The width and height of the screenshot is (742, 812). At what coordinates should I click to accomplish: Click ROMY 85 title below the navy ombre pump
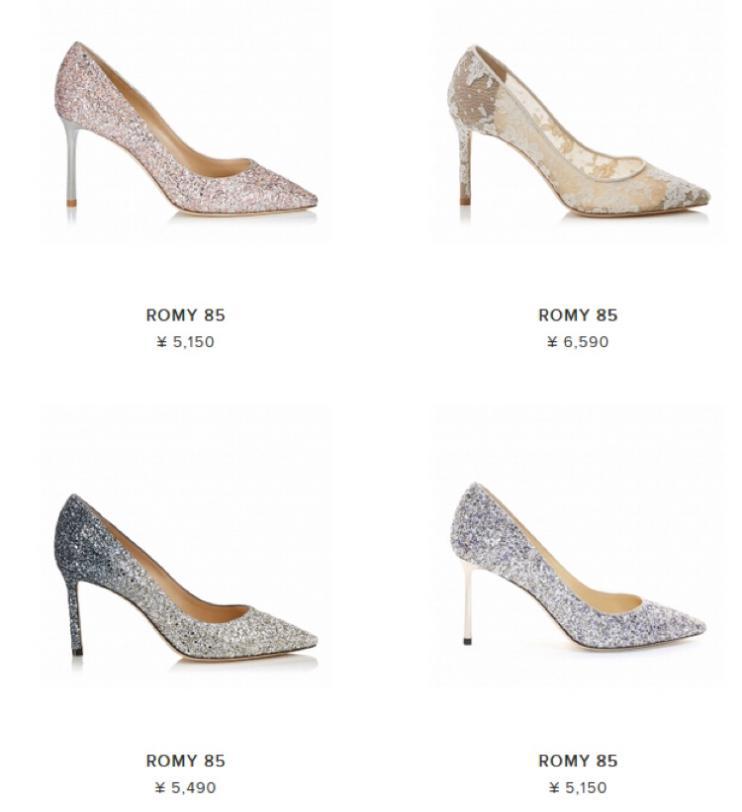point(185,761)
